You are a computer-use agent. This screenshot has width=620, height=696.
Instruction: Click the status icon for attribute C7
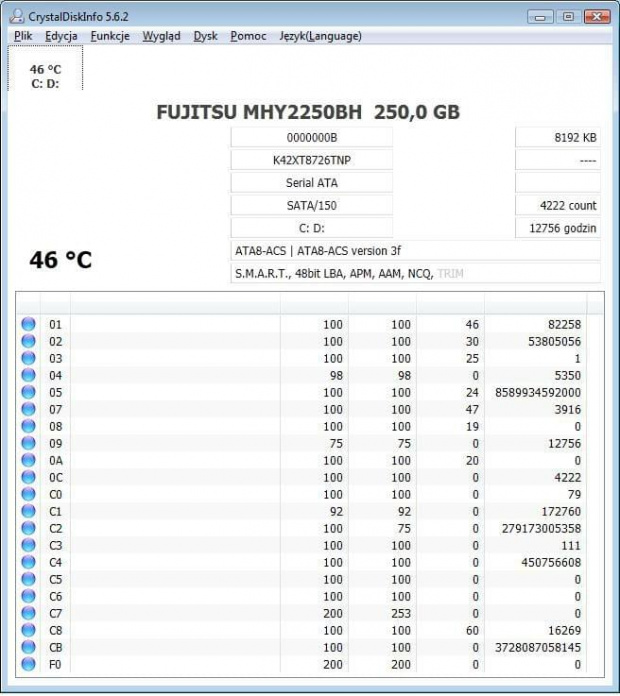[x=28, y=613]
